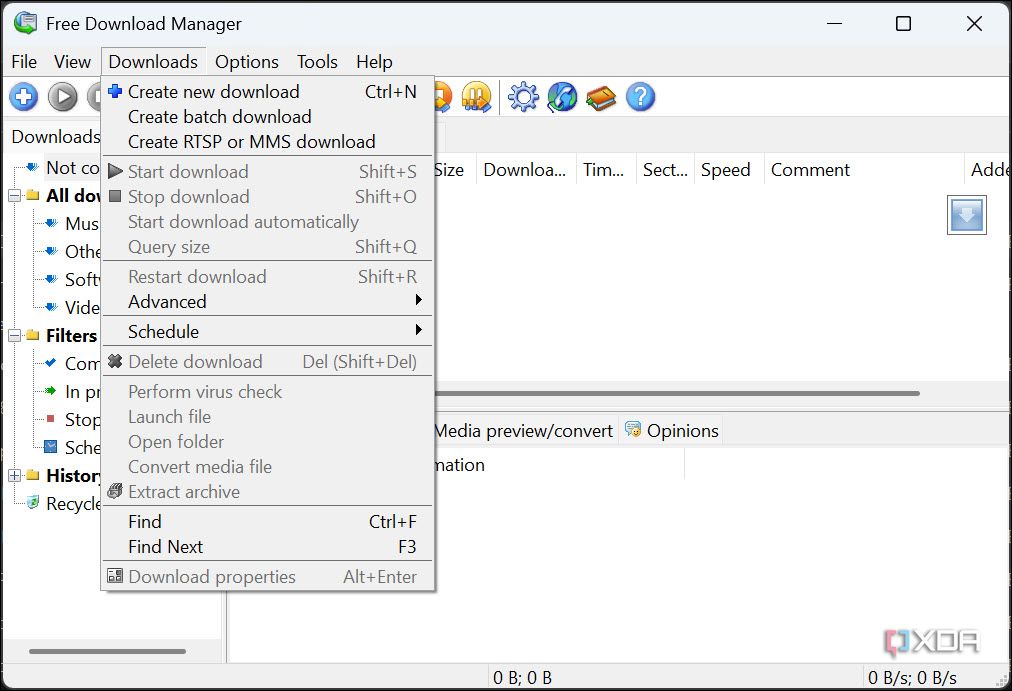Click the blue plus add download toolbar icon
Screen dimensions: 1012x691
23,97
